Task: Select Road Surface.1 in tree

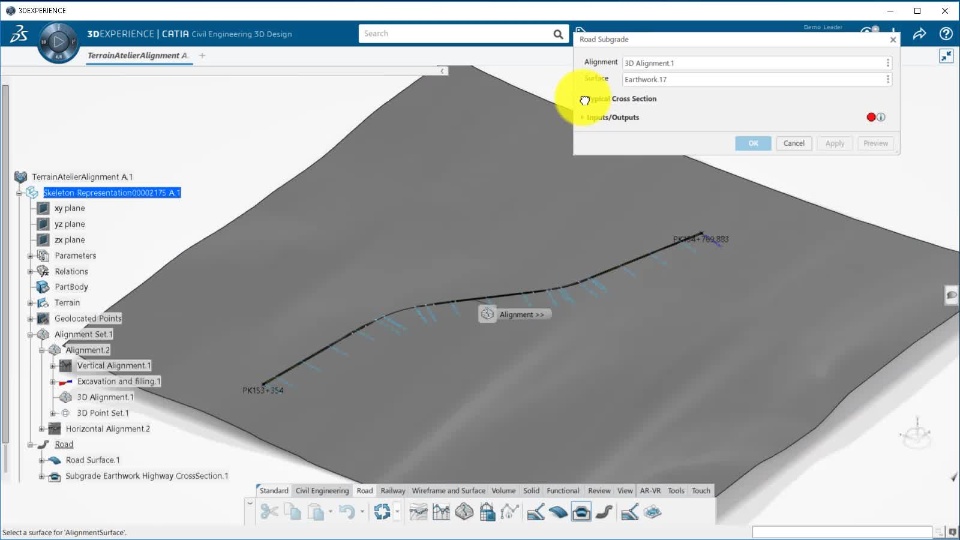Action: point(92,460)
